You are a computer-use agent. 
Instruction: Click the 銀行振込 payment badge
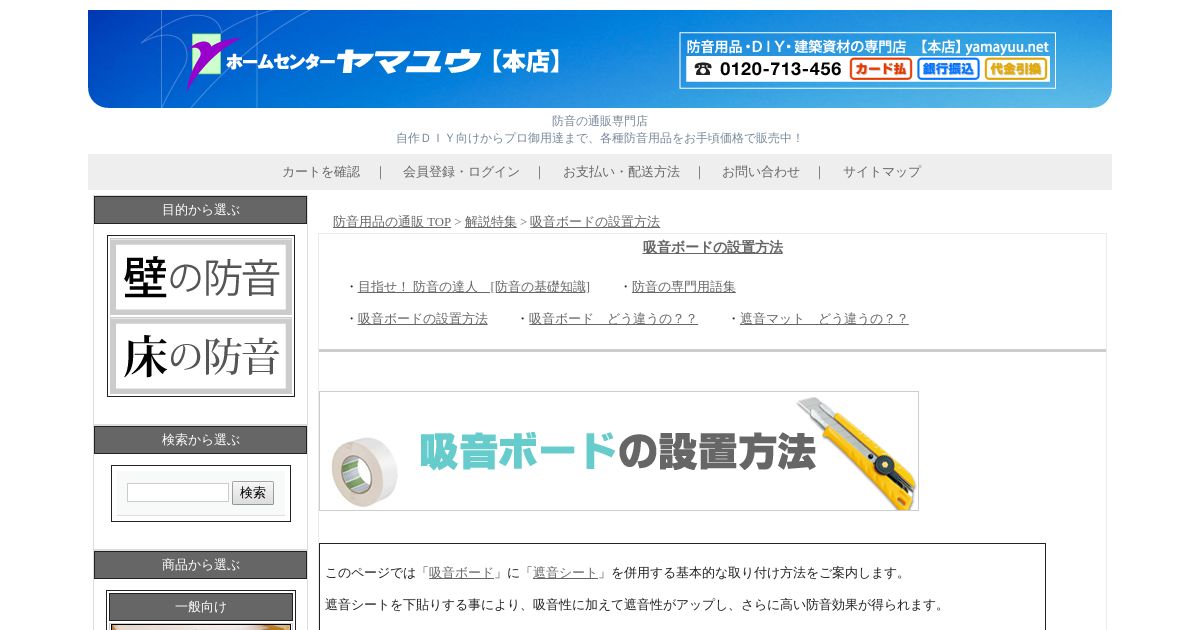[x=948, y=69]
